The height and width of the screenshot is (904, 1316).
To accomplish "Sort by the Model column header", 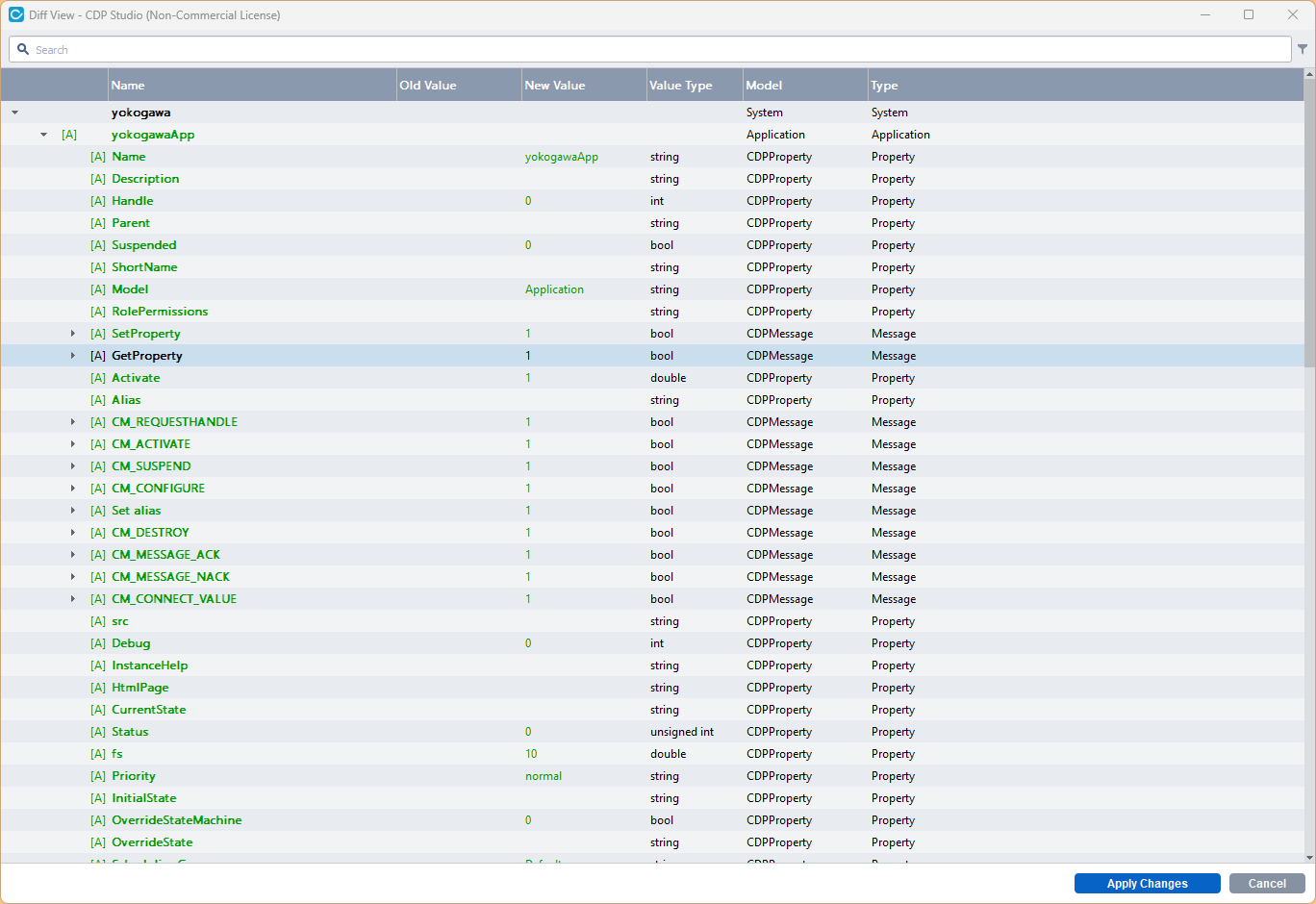I will click(x=805, y=86).
